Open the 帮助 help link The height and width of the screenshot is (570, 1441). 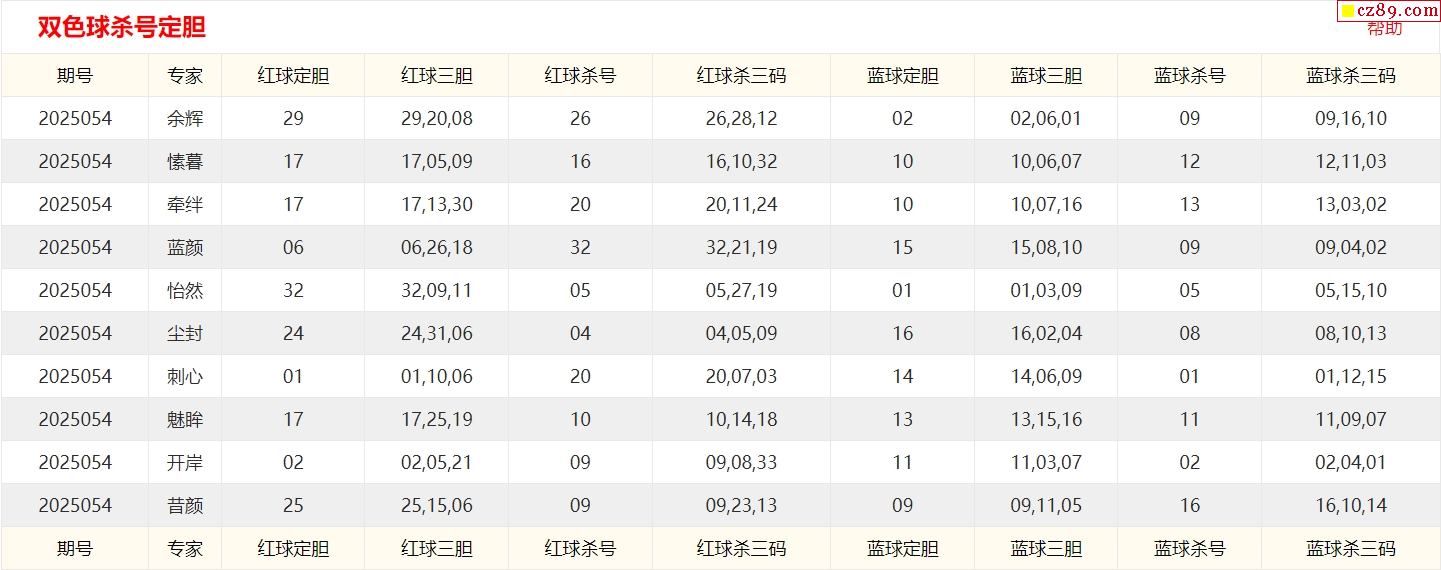click(1385, 28)
